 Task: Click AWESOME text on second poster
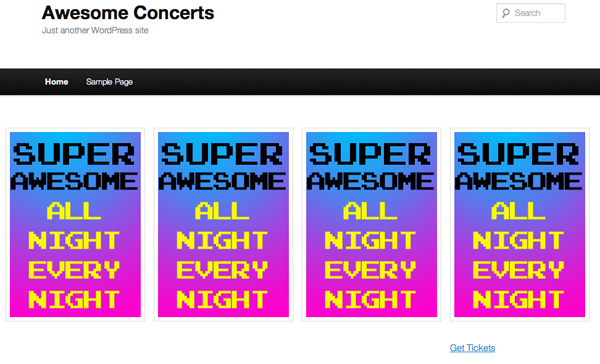coord(222,181)
